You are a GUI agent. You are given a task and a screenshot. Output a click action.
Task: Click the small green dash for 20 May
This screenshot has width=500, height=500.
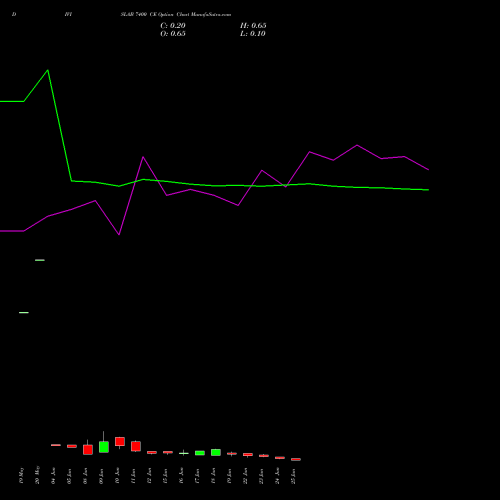coord(40,260)
